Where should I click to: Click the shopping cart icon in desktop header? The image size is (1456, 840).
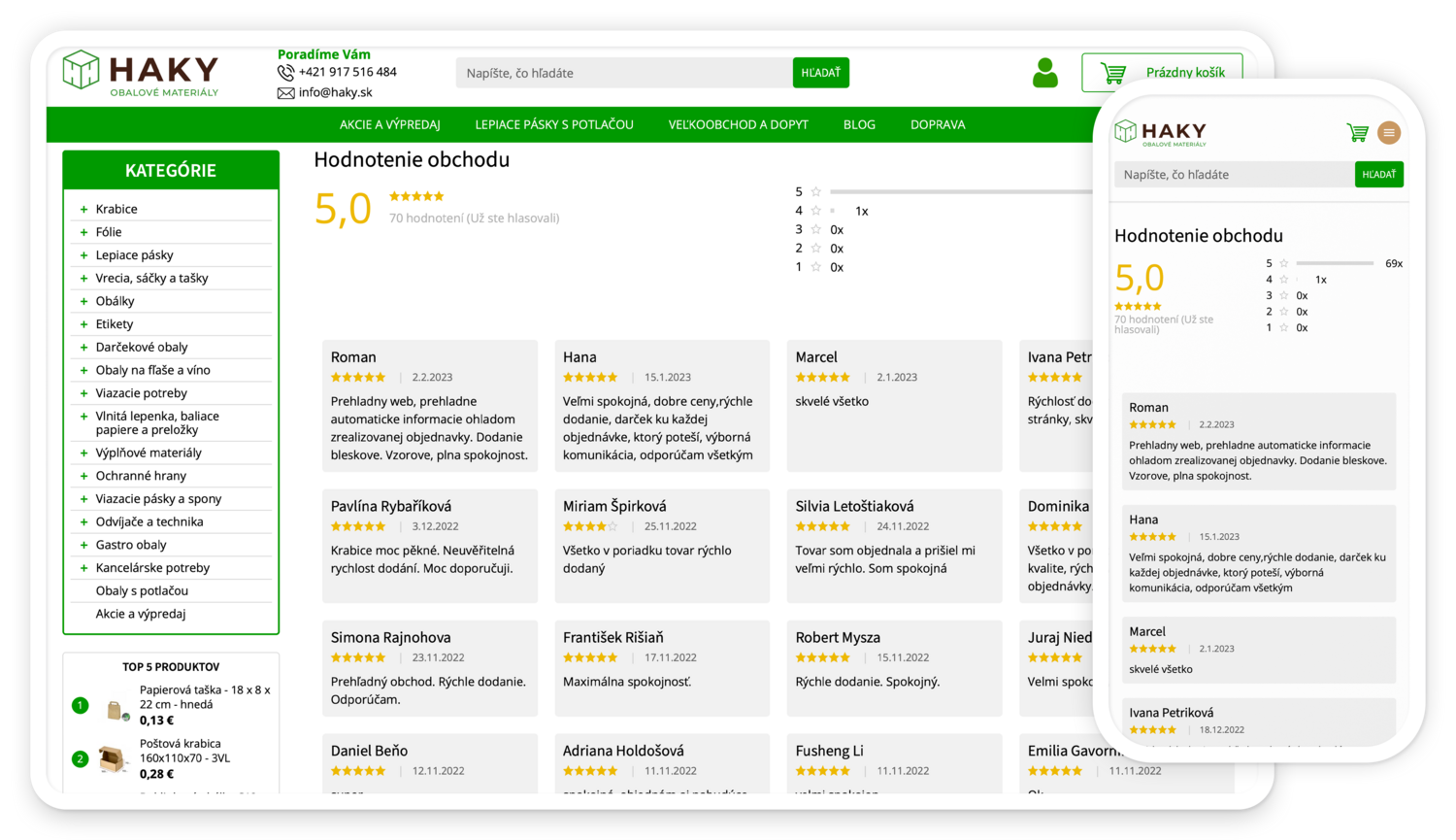[1112, 73]
